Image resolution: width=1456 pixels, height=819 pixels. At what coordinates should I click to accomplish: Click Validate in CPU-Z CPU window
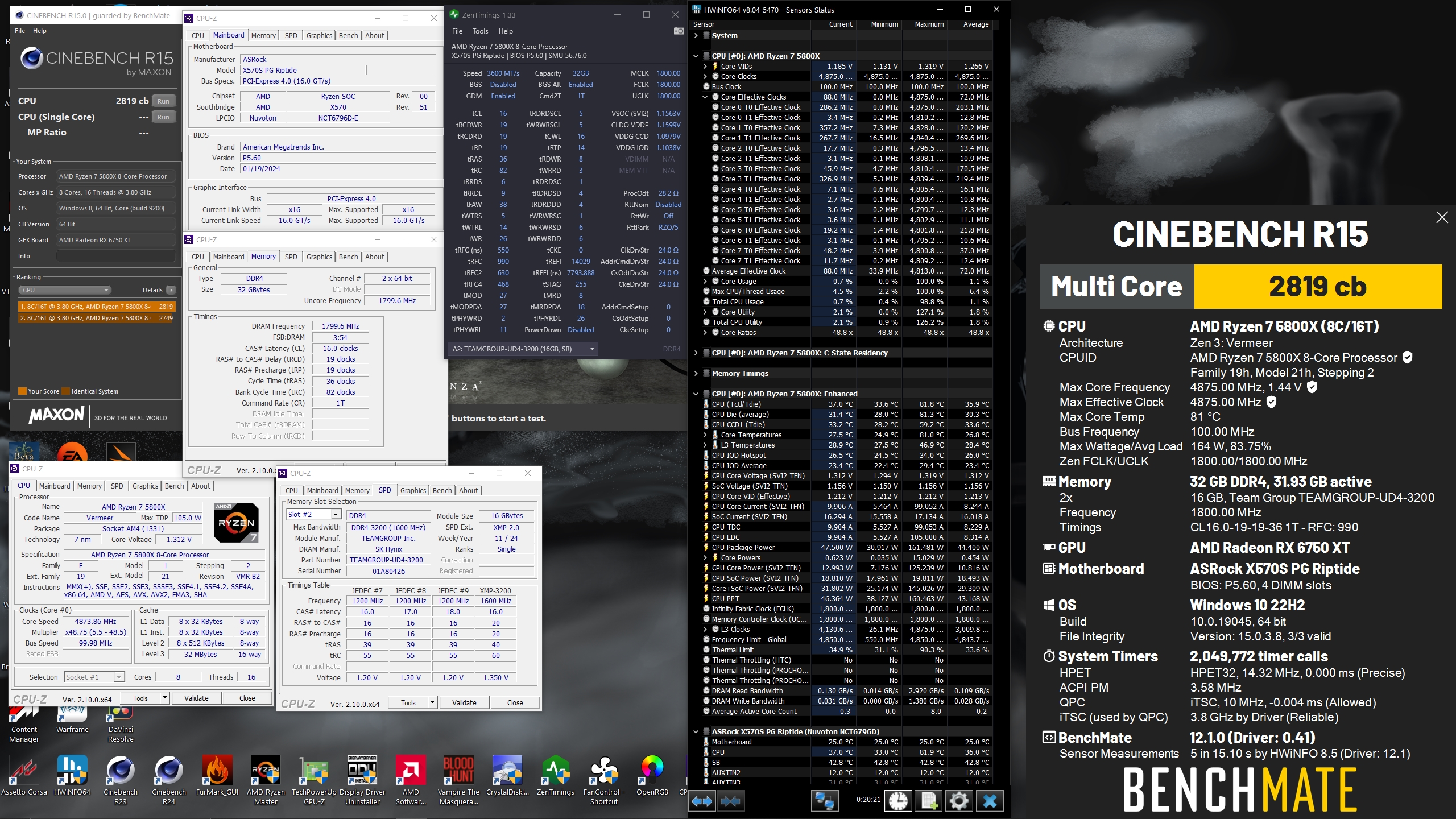point(196,698)
